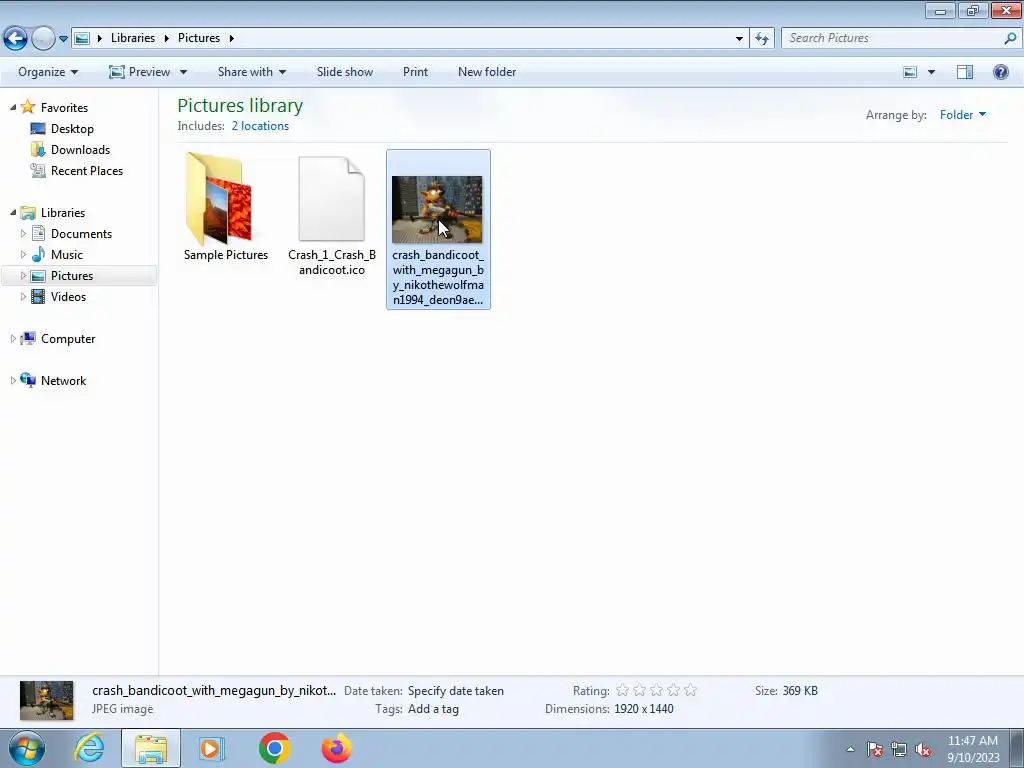Screen dimensions: 1024x768
Task: Open Recent Places in Favorites
Action: pos(87,170)
